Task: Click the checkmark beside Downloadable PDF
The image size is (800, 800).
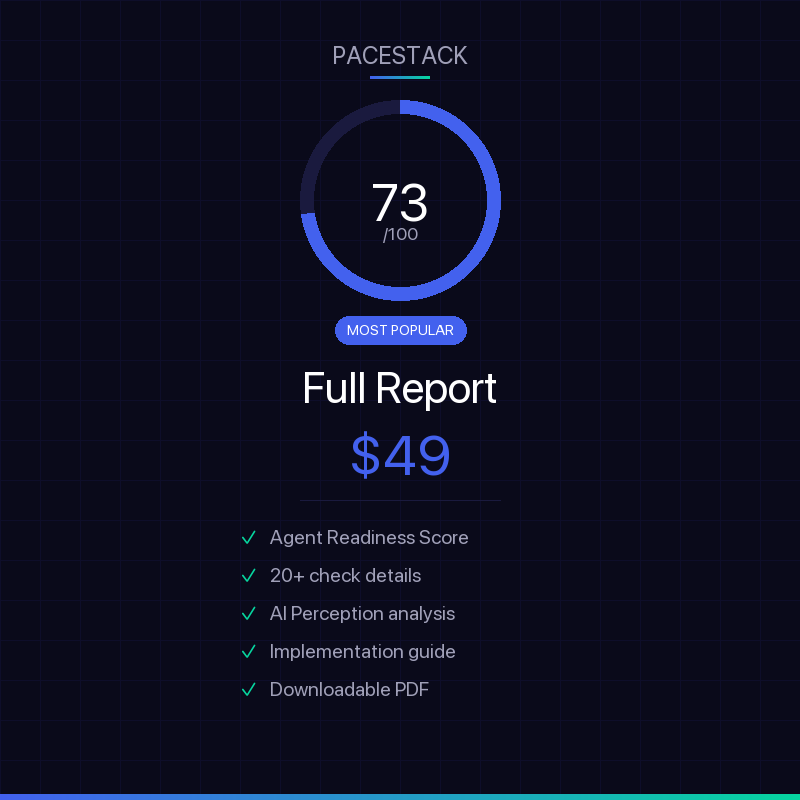Action: 248,690
